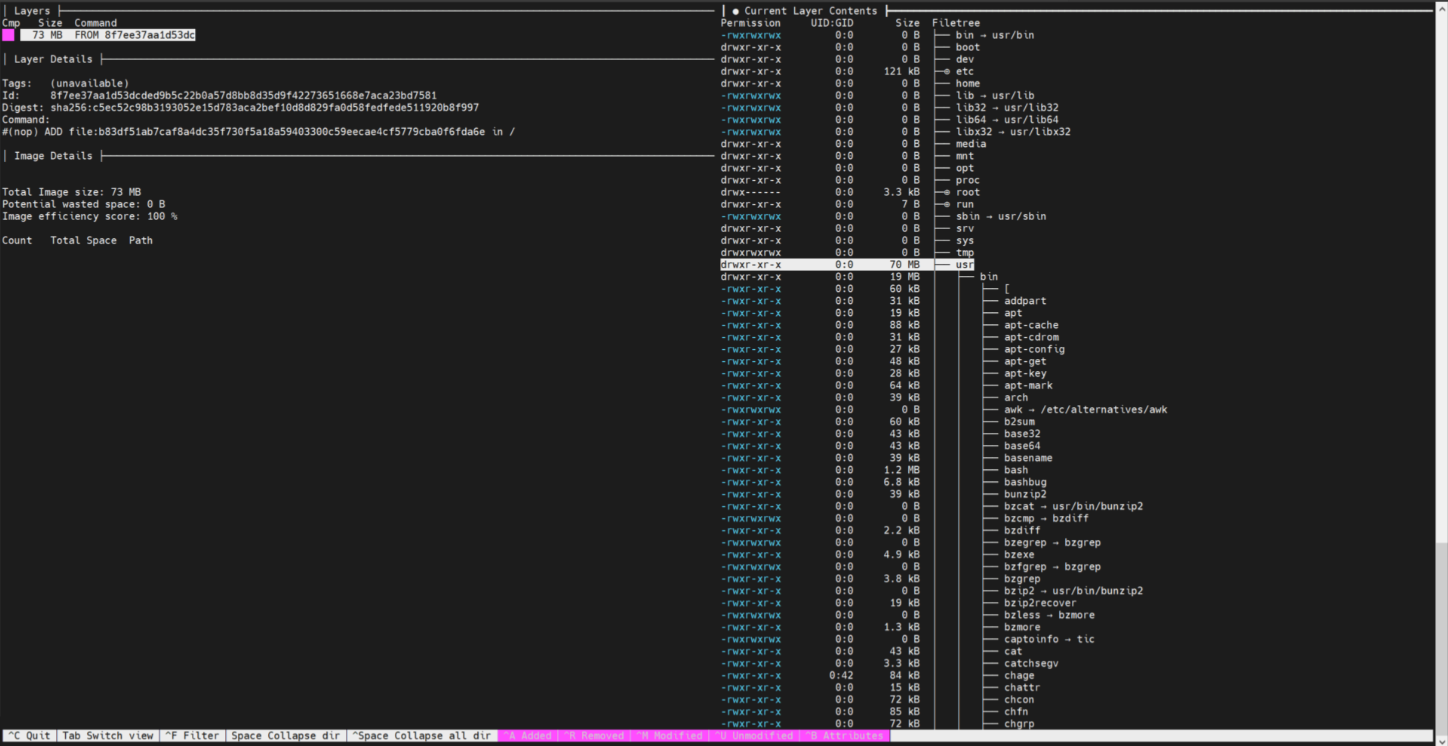Image resolution: width=1448 pixels, height=746 pixels.
Task: Click the Image efficiency score: 100 % line
Action: point(90,216)
